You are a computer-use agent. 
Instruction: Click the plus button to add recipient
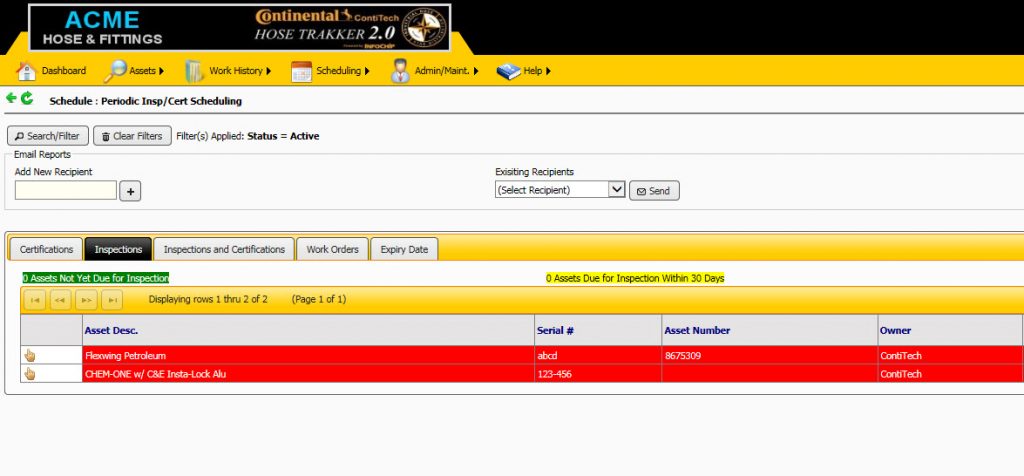[x=130, y=191]
